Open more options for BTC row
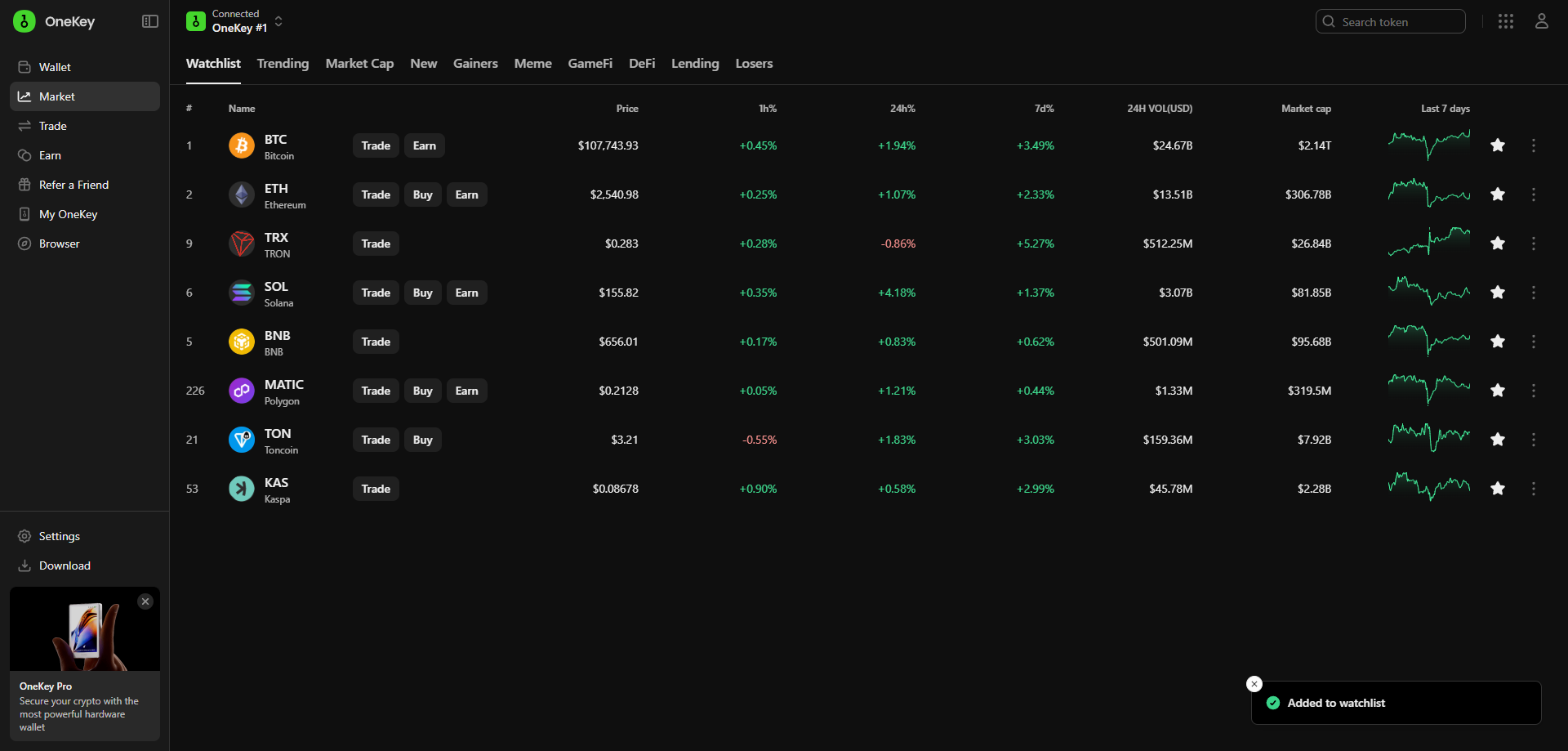This screenshot has height=751, width=1568. point(1534,145)
